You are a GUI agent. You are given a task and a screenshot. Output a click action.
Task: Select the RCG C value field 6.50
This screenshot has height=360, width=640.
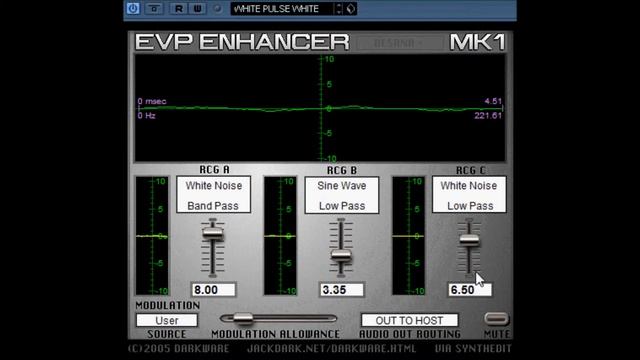[x=470, y=290]
